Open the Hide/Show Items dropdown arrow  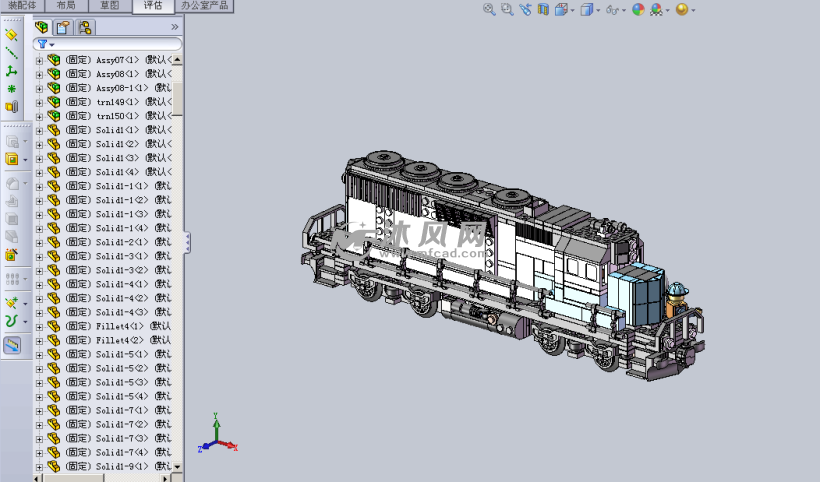(623, 10)
